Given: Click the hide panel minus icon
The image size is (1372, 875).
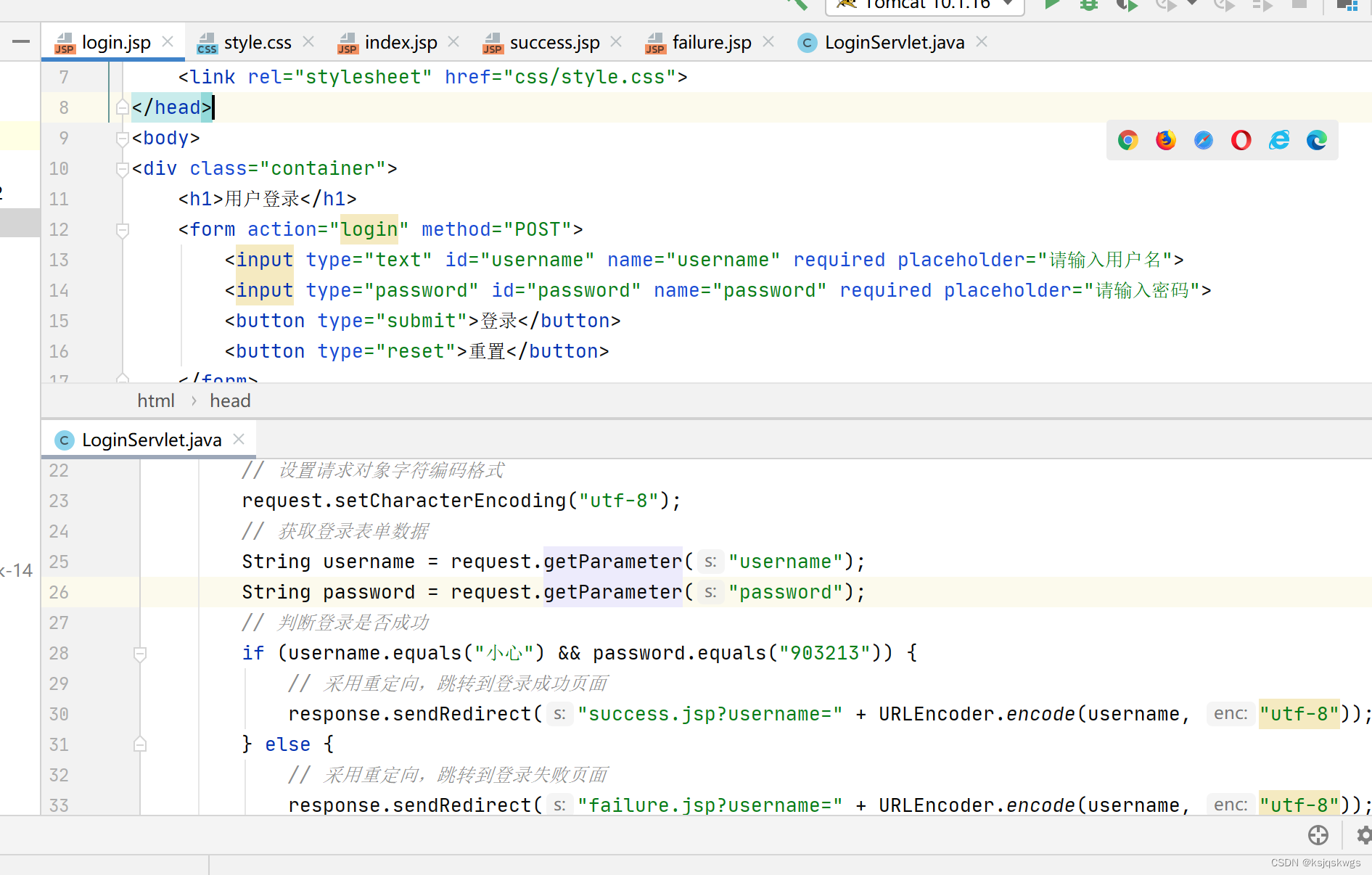Looking at the screenshot, I should click(x=21, y=42).
